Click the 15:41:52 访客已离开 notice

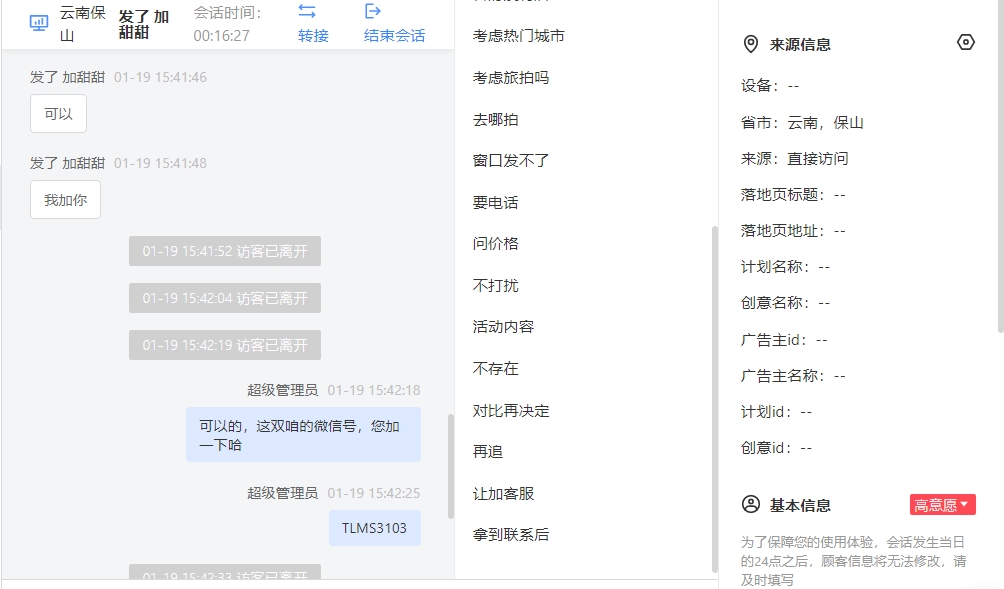225,251
